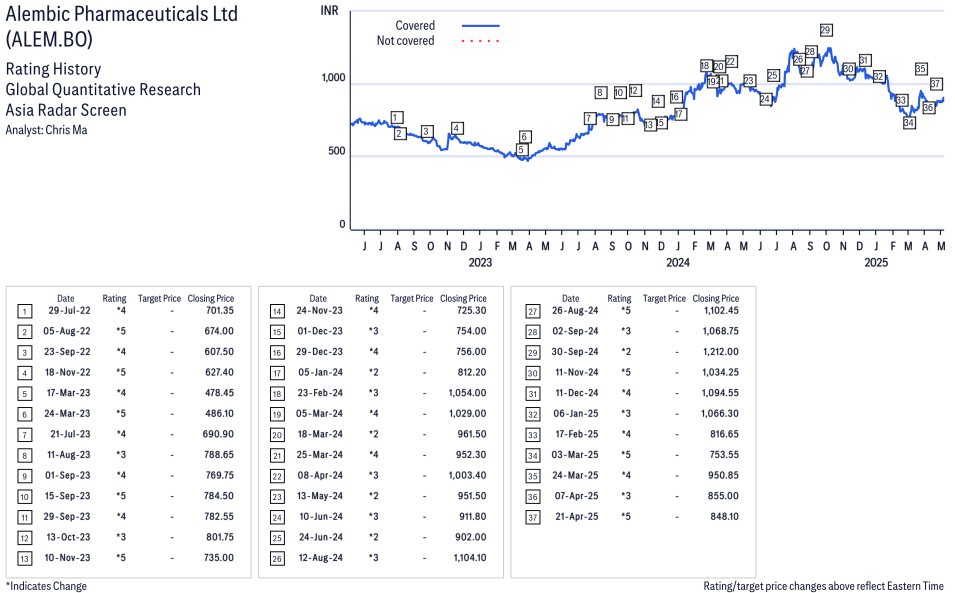Click the *Indicates Change footnote
955x593 pixels.
[x=46, y=586]
